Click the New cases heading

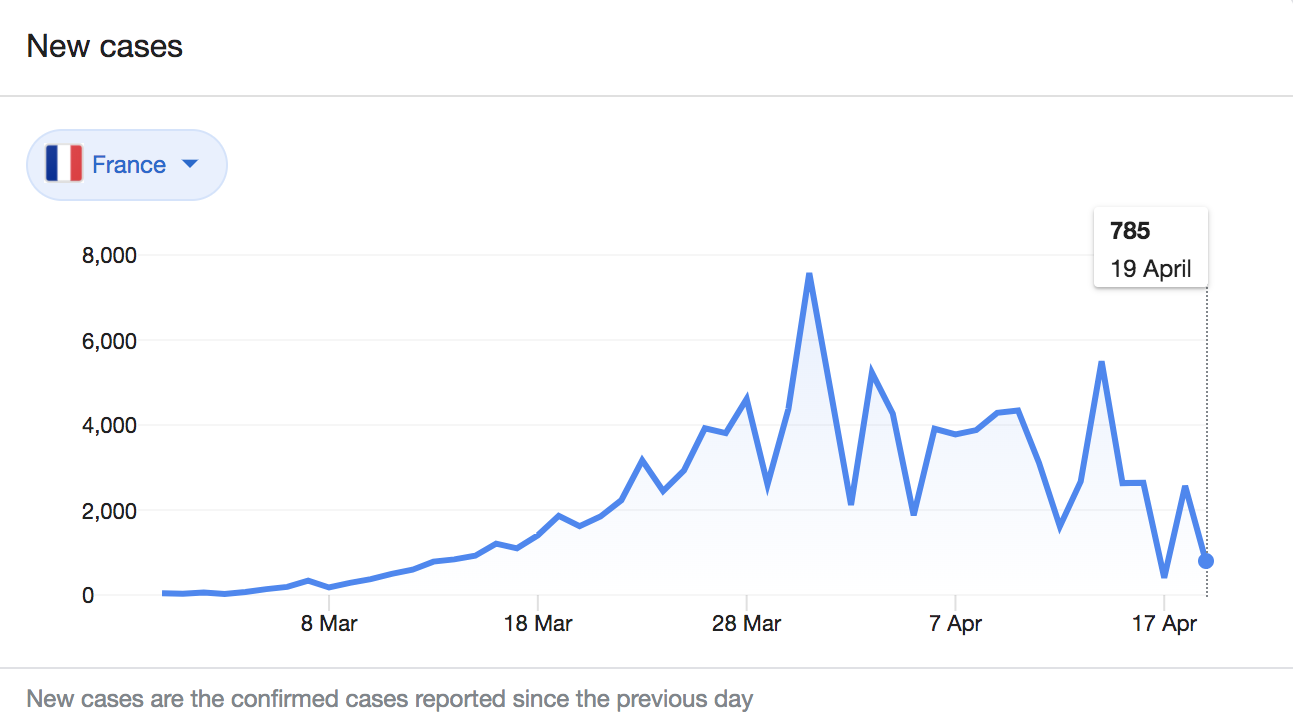(x=105, y=46)
